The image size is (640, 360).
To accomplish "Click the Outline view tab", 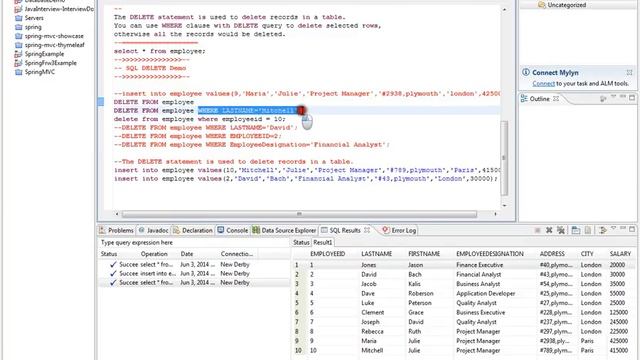I will point(539,99).
